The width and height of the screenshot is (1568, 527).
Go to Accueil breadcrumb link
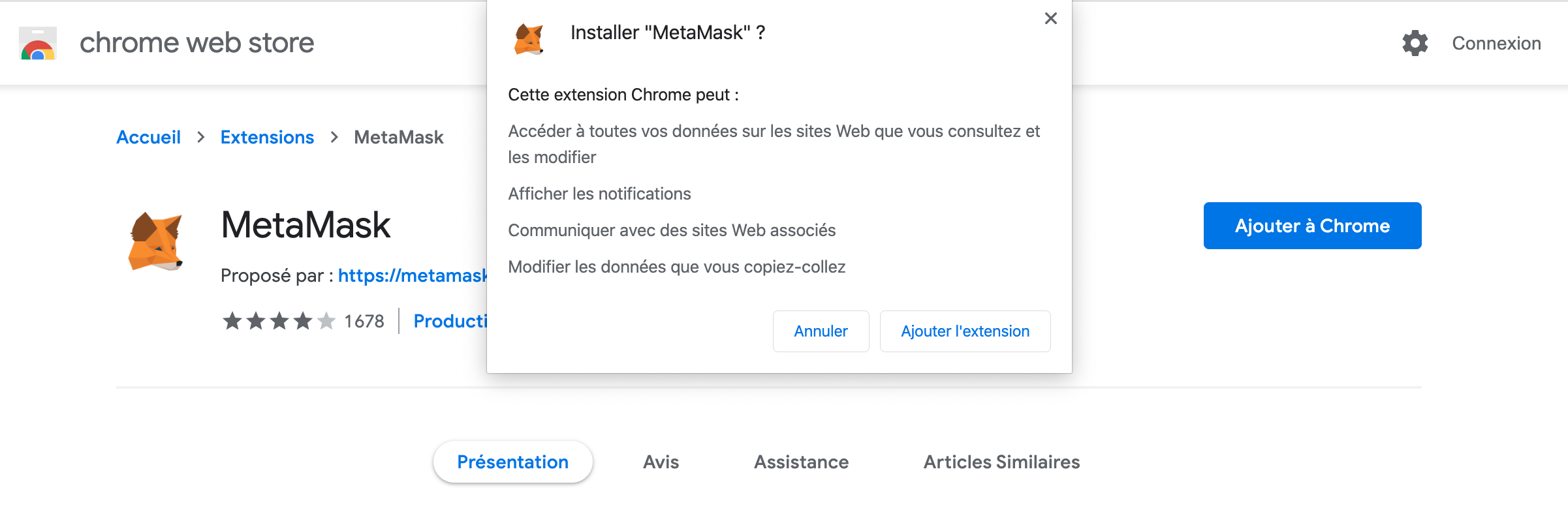click(x=148, y=137)
